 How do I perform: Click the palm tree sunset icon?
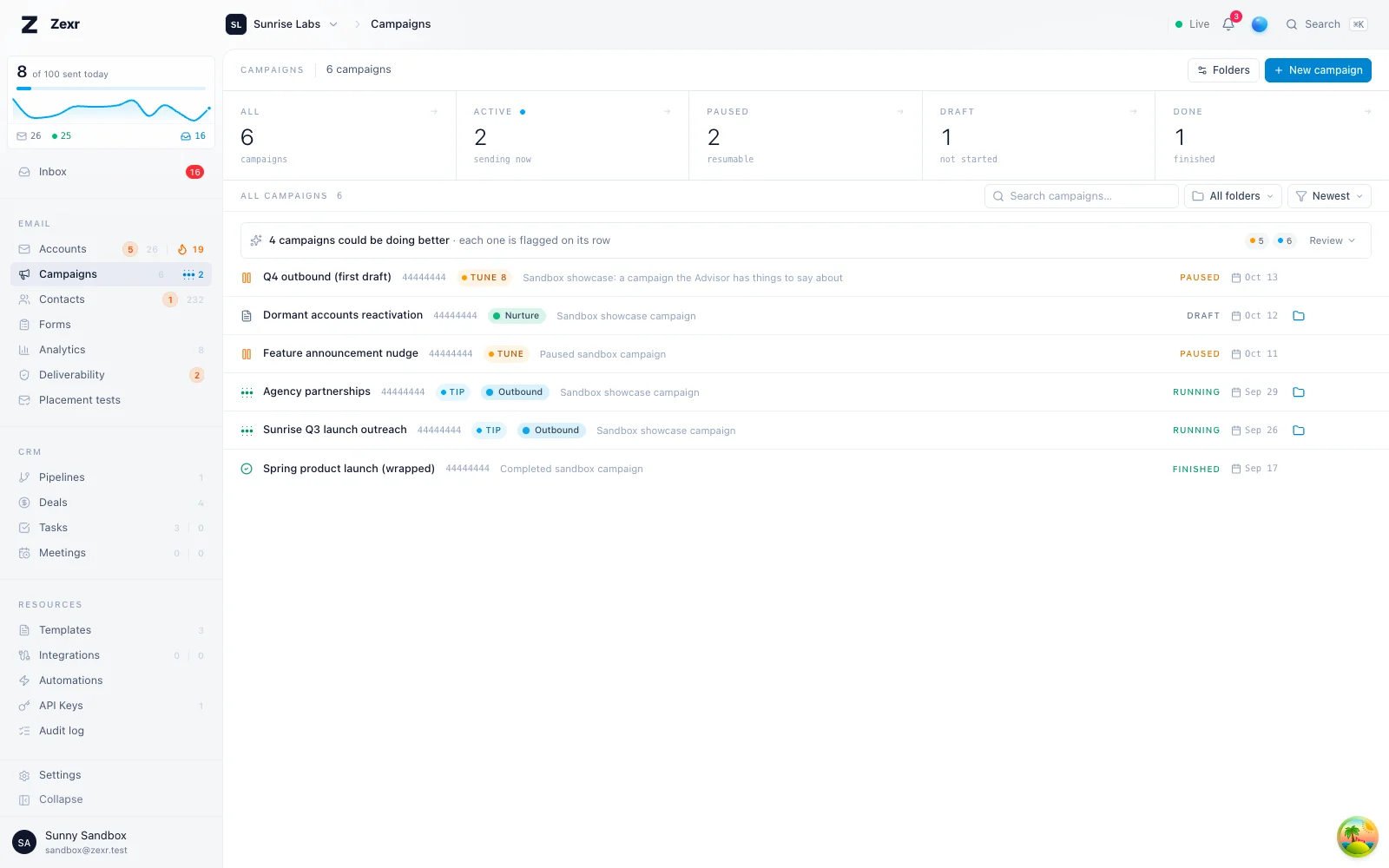coord(1358,837)
